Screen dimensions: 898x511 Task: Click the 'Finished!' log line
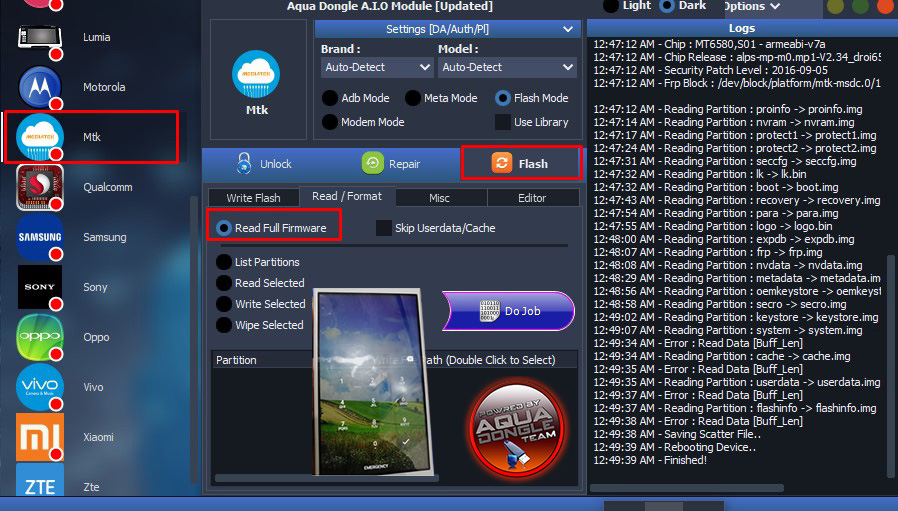coord(650,460)
